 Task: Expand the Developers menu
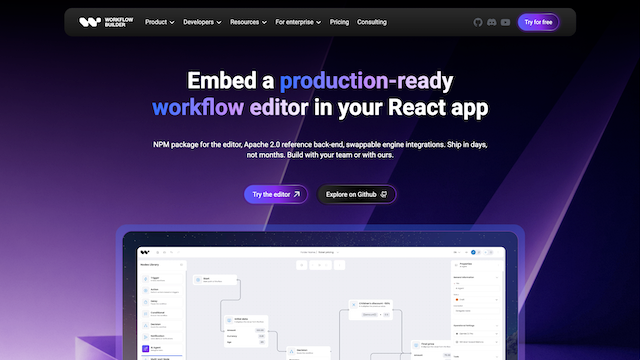click(202, 22)
